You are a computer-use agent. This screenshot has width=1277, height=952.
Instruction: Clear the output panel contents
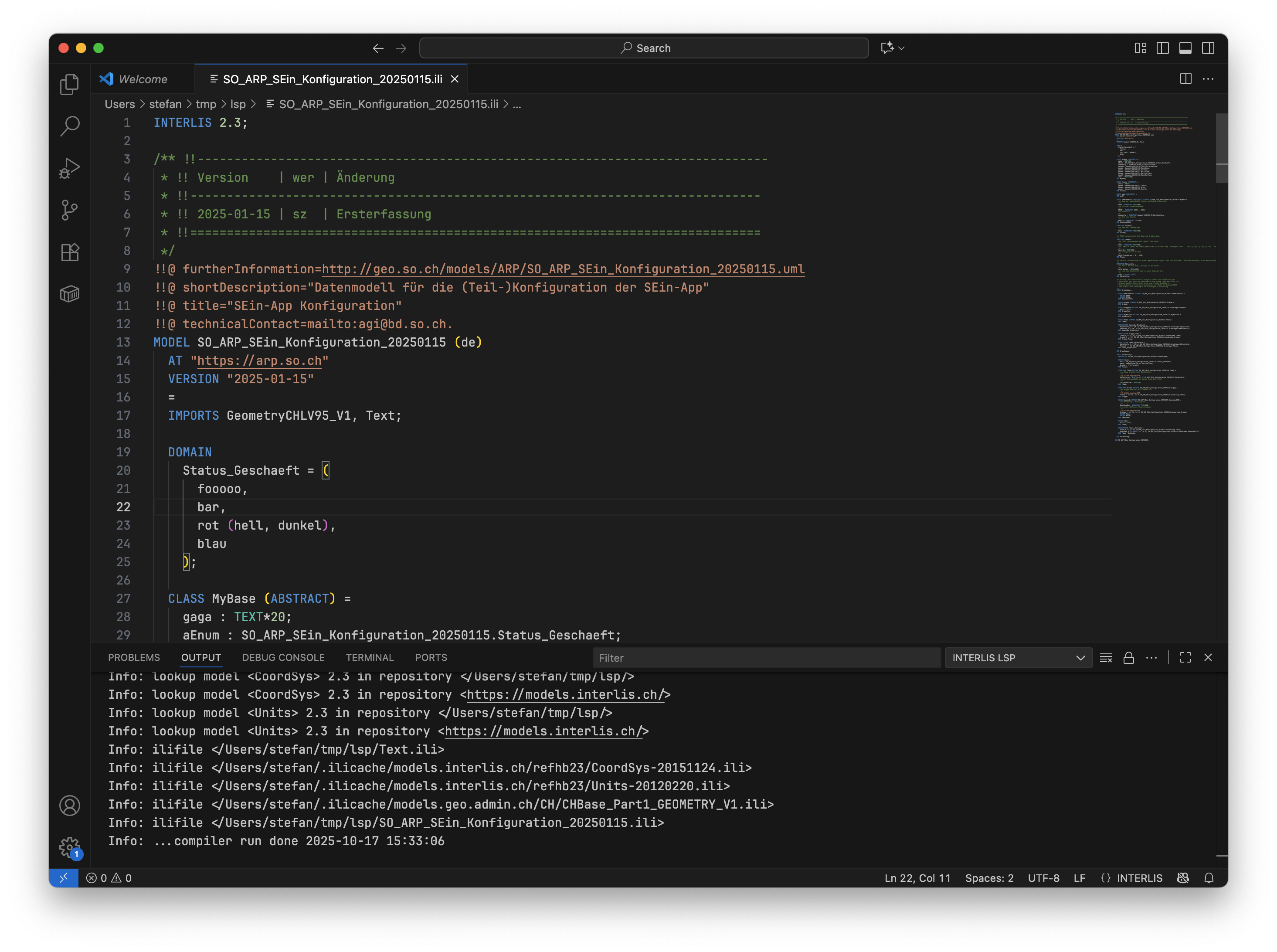pyautogui.click(x=1105, y=657)
